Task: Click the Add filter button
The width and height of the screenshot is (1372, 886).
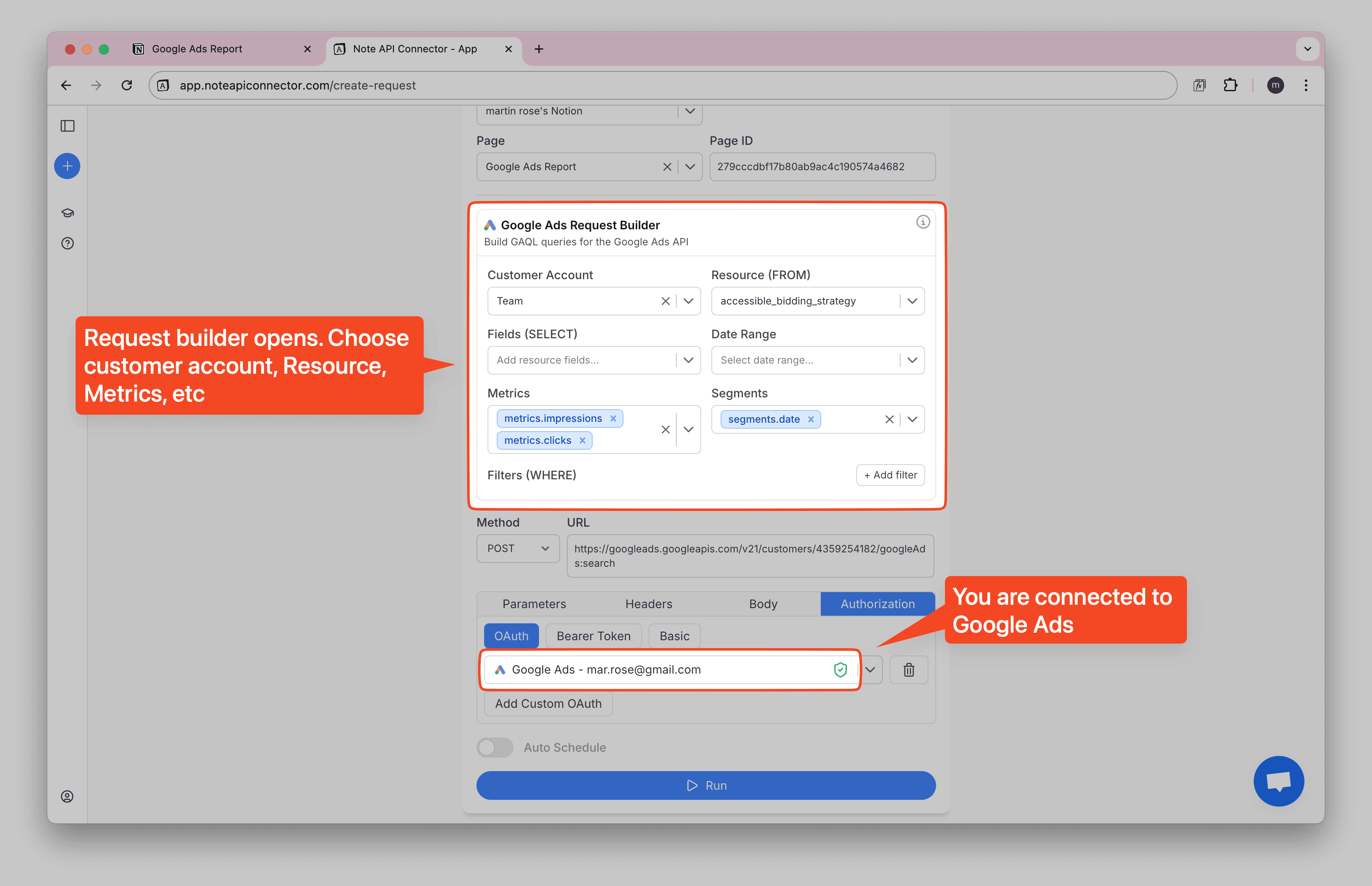Action: pyautogui.click(x=890, y=475)
